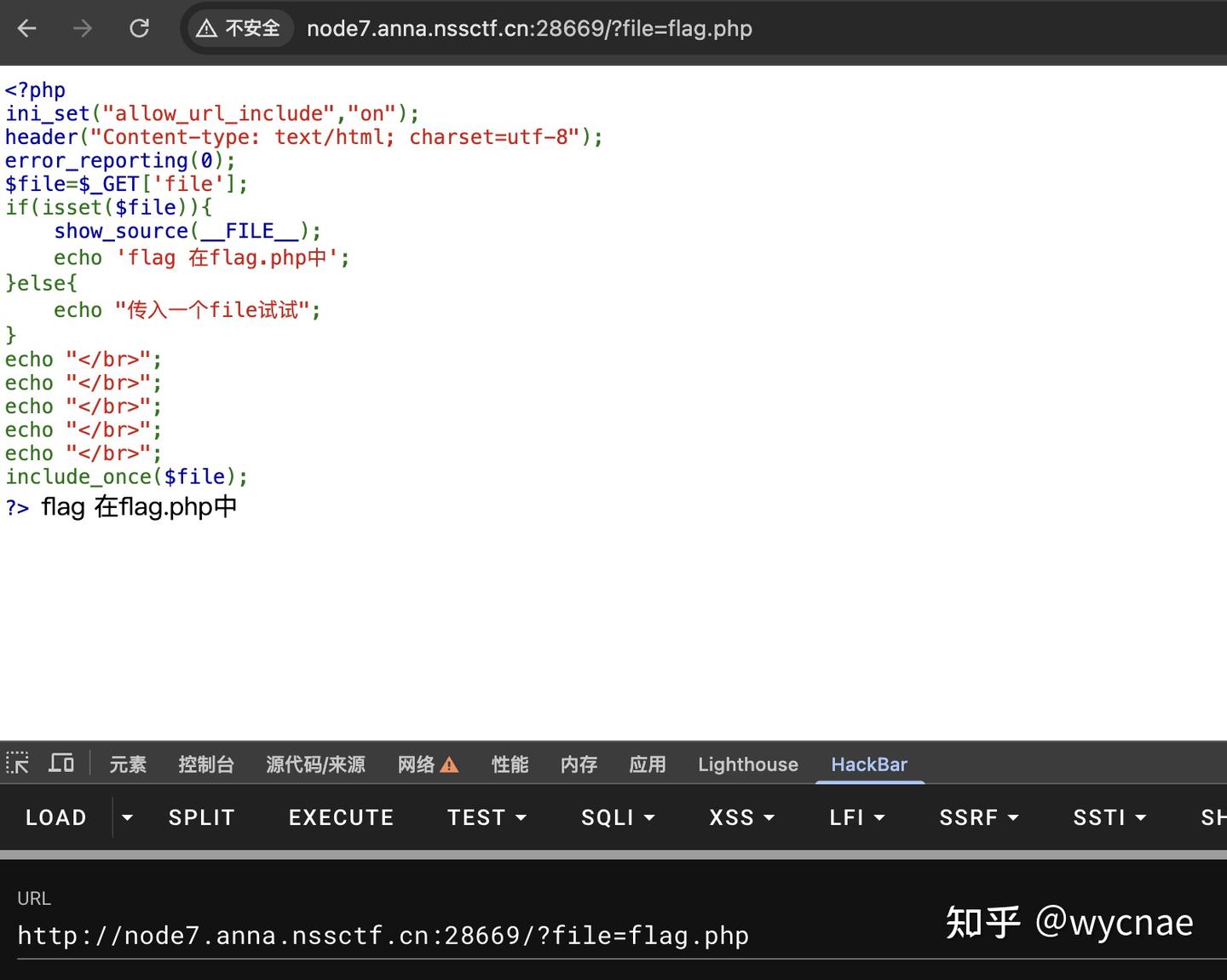Click the LOAD button
This screenshot has width=1227, height=980.
pyautogui.click(x=55, y=817)
